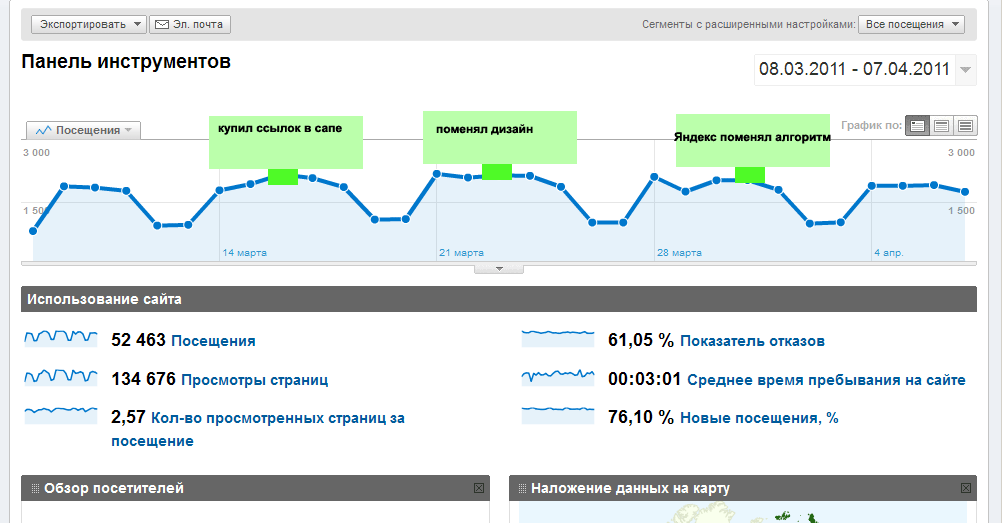Click the chart data point at 14 марта

pyautogui.click(x=219, y=191)
